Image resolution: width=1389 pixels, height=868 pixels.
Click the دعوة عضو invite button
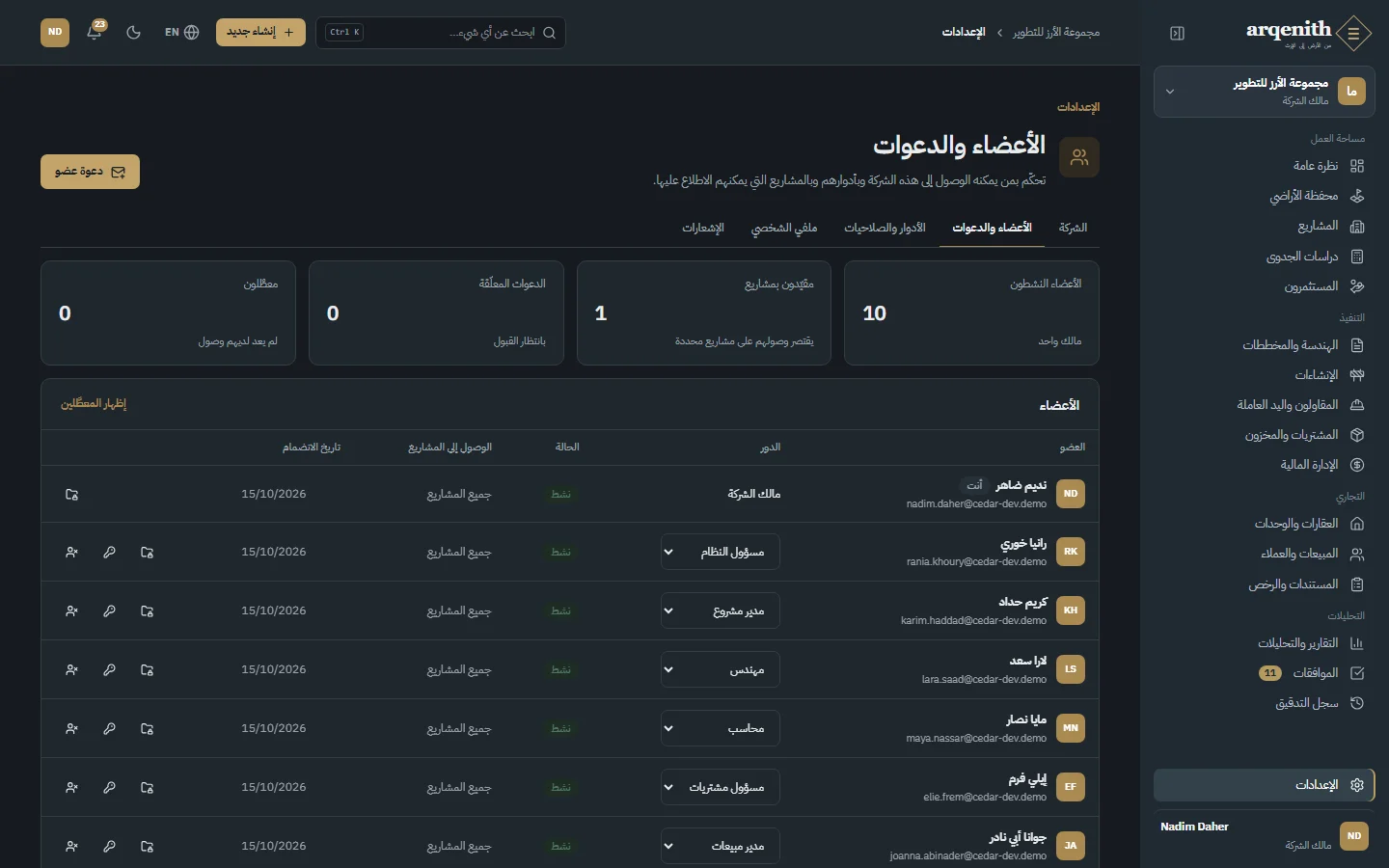pos(90,172)
